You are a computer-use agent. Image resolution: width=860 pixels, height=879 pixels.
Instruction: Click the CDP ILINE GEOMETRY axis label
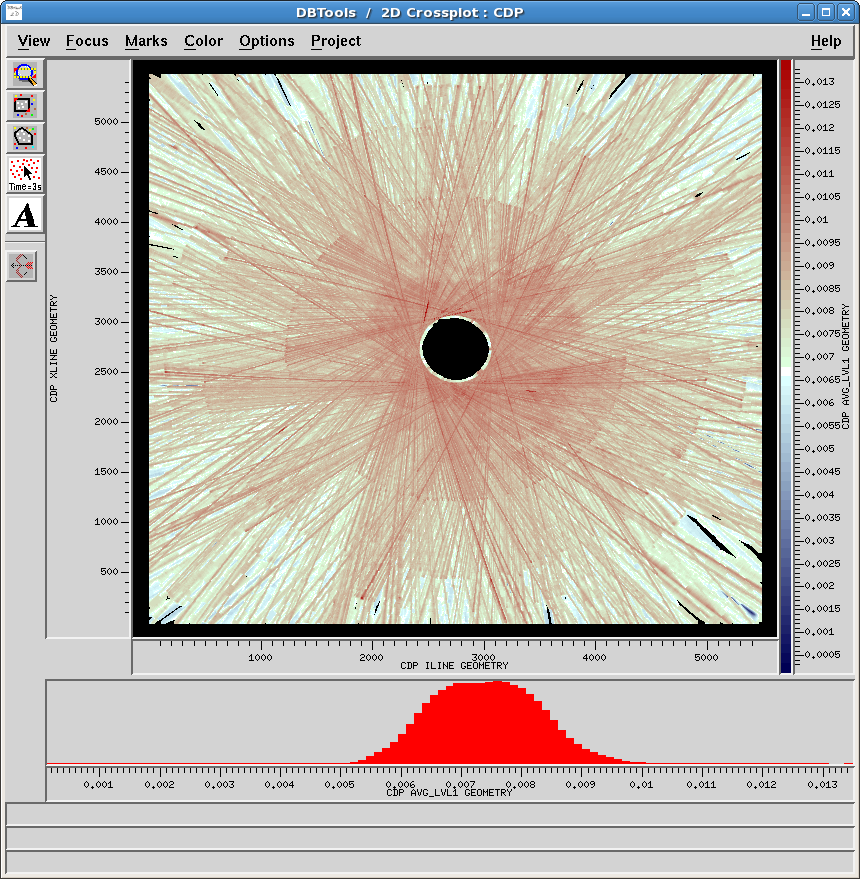click(454, 665)
